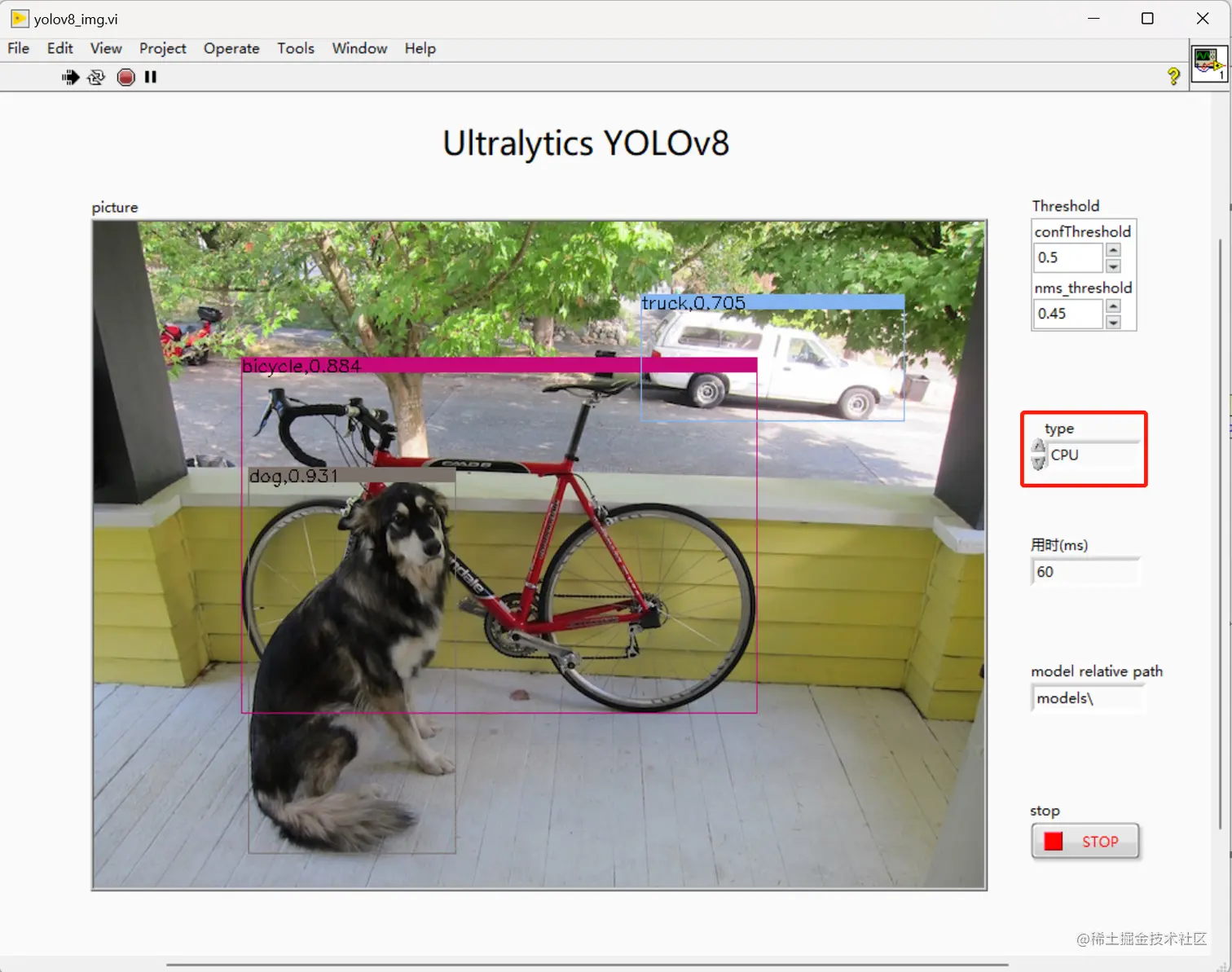Open the Edit menu

click(x=59, y=48)
